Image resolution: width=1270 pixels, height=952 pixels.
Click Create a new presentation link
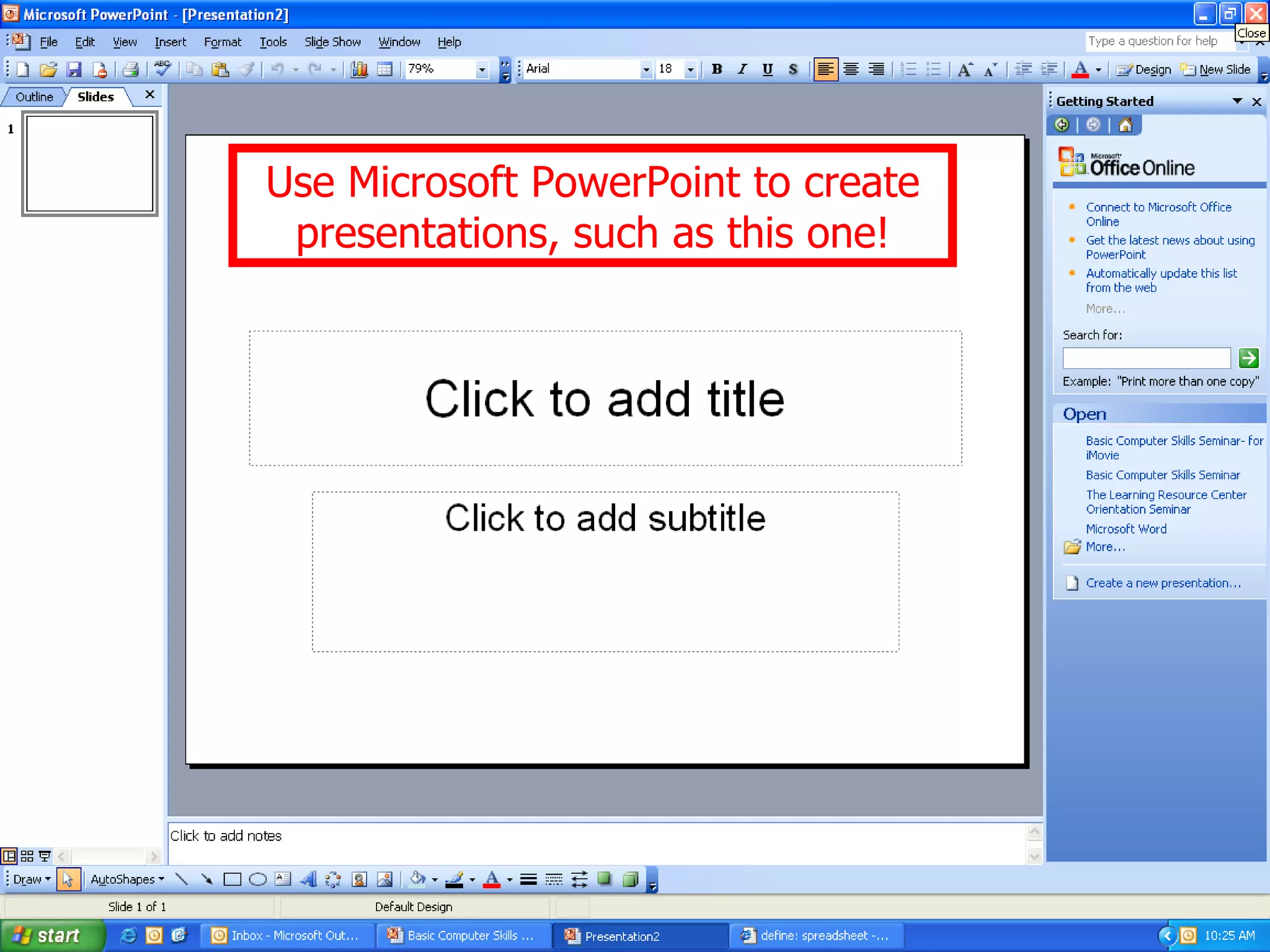[1163, 583]
